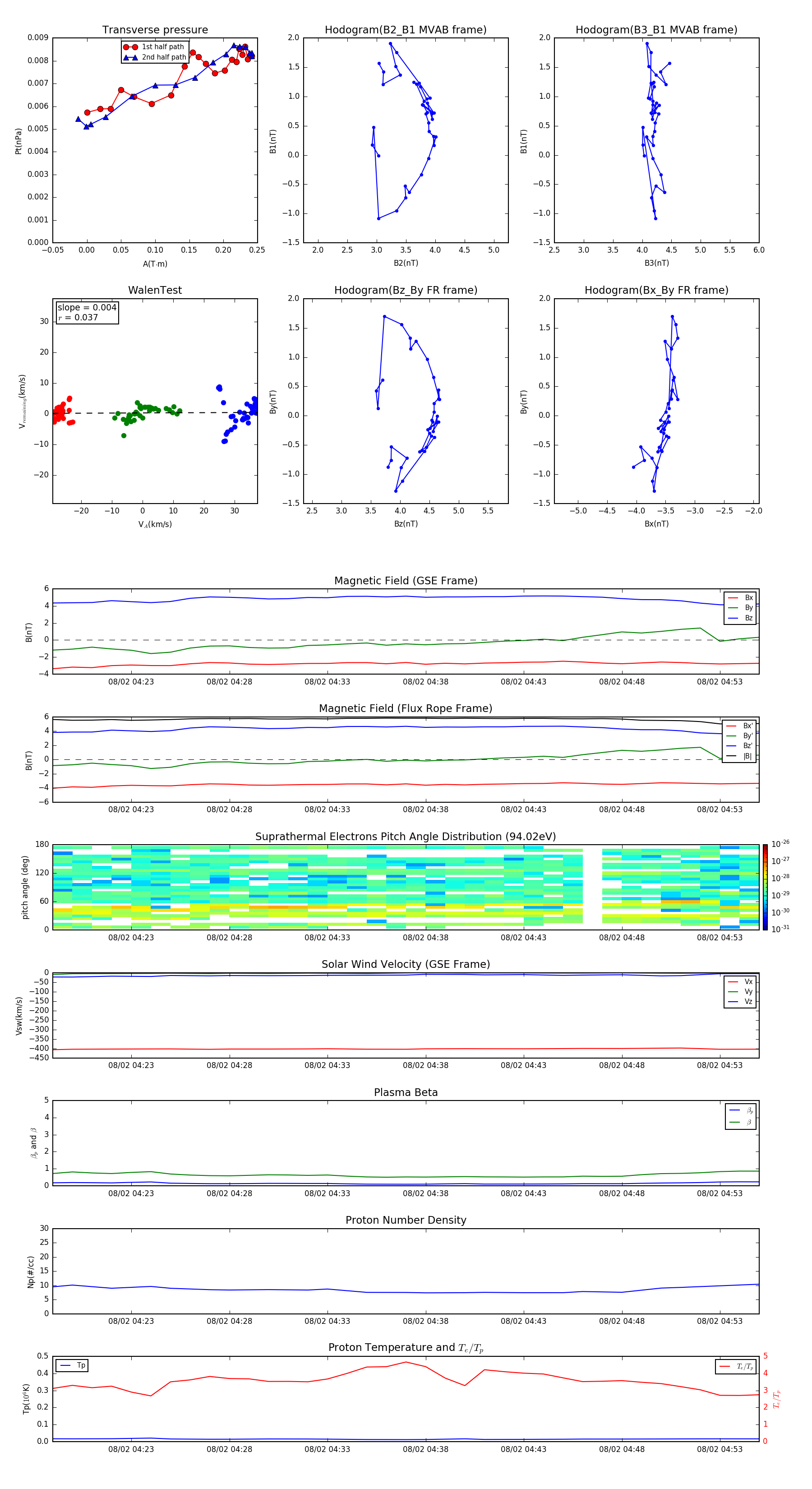This screenshot has height=1489, width=812.
Task: Click 'Bx(nT)' x-axis label
Action: [x=656, y=524]
